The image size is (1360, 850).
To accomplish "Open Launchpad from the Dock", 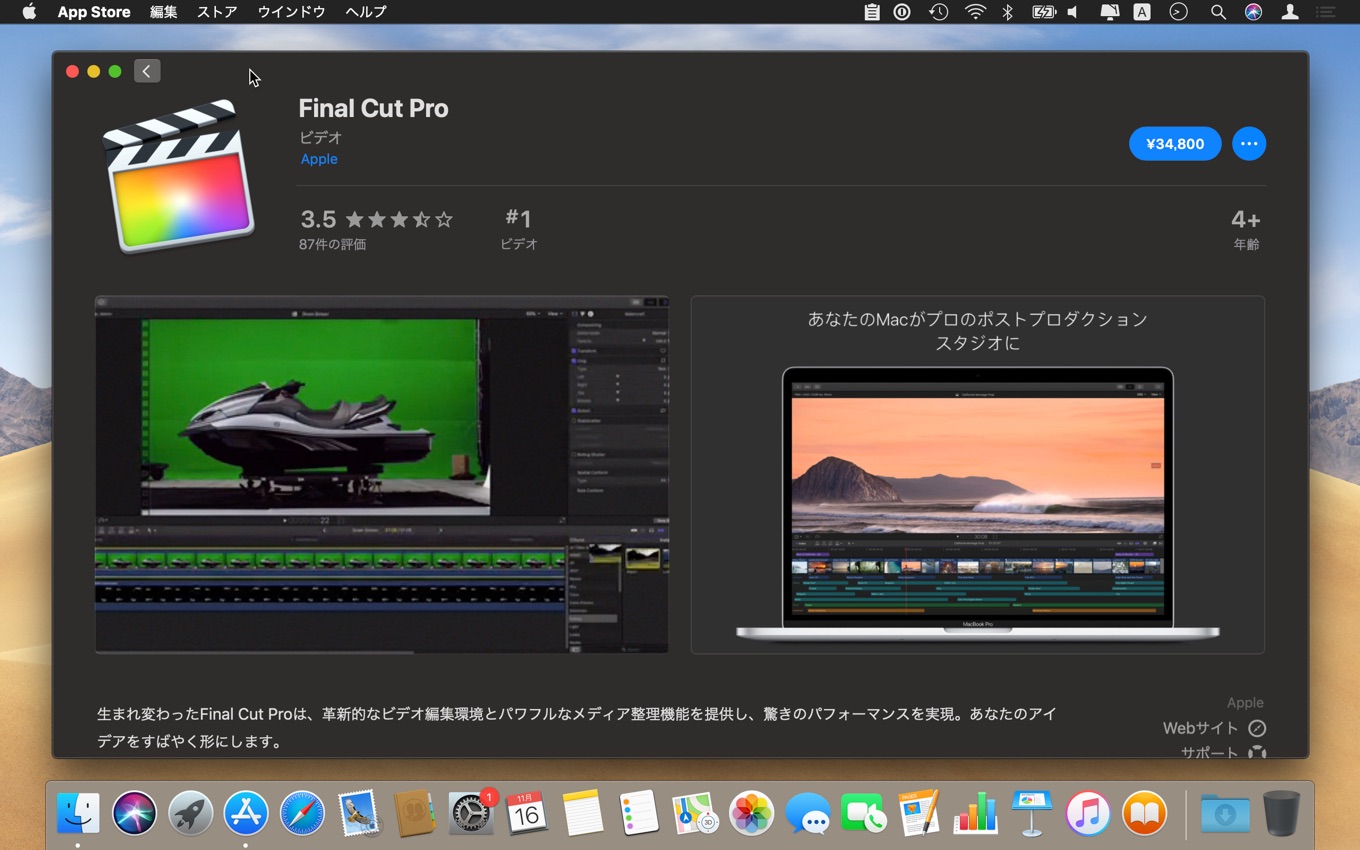I will (x=190, y=813).
